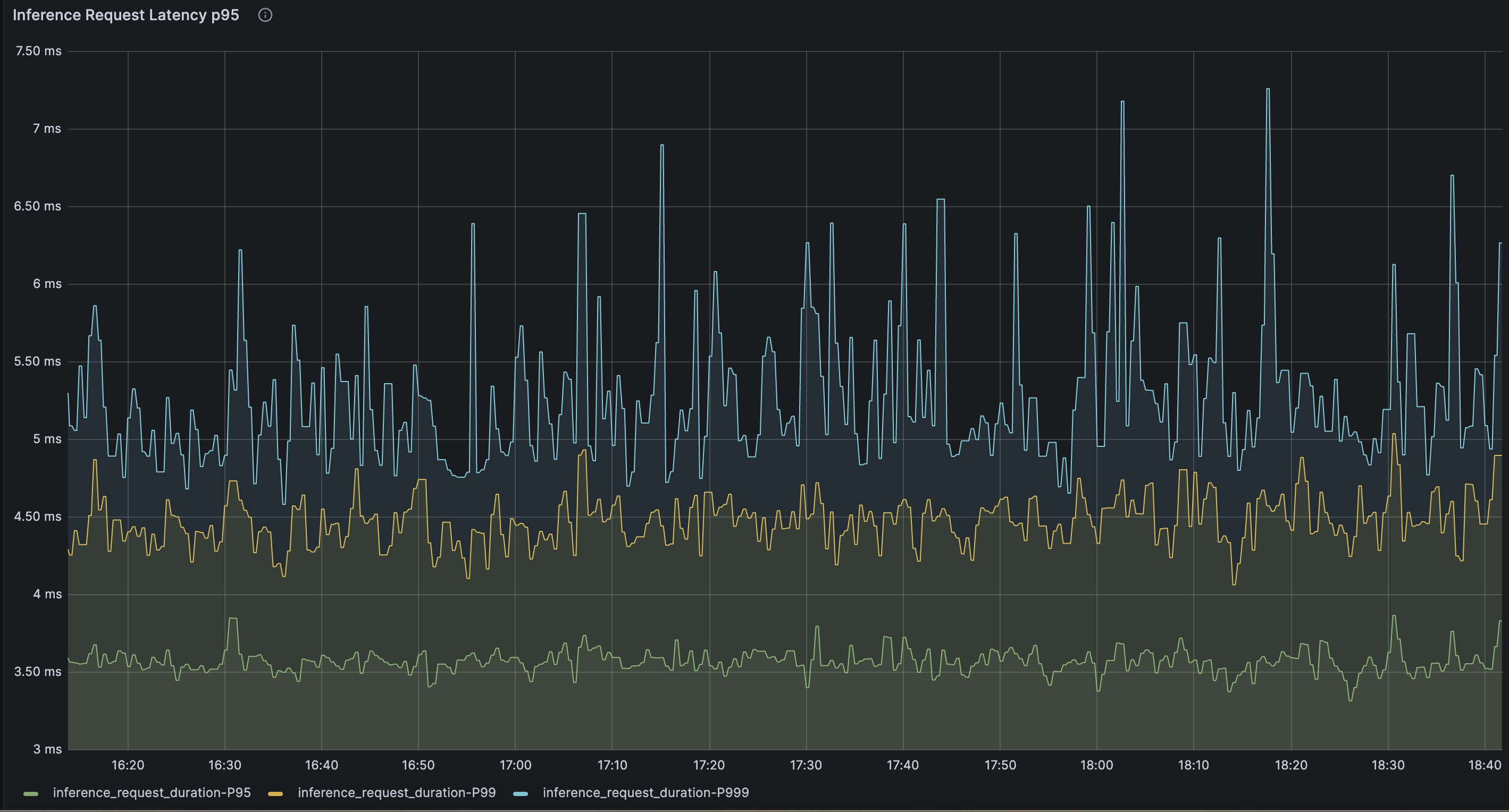The width and height of the screenshot is (1509, 812).
Task: Click the 18:00 time axis label
Action: [x=1096, y=765]
